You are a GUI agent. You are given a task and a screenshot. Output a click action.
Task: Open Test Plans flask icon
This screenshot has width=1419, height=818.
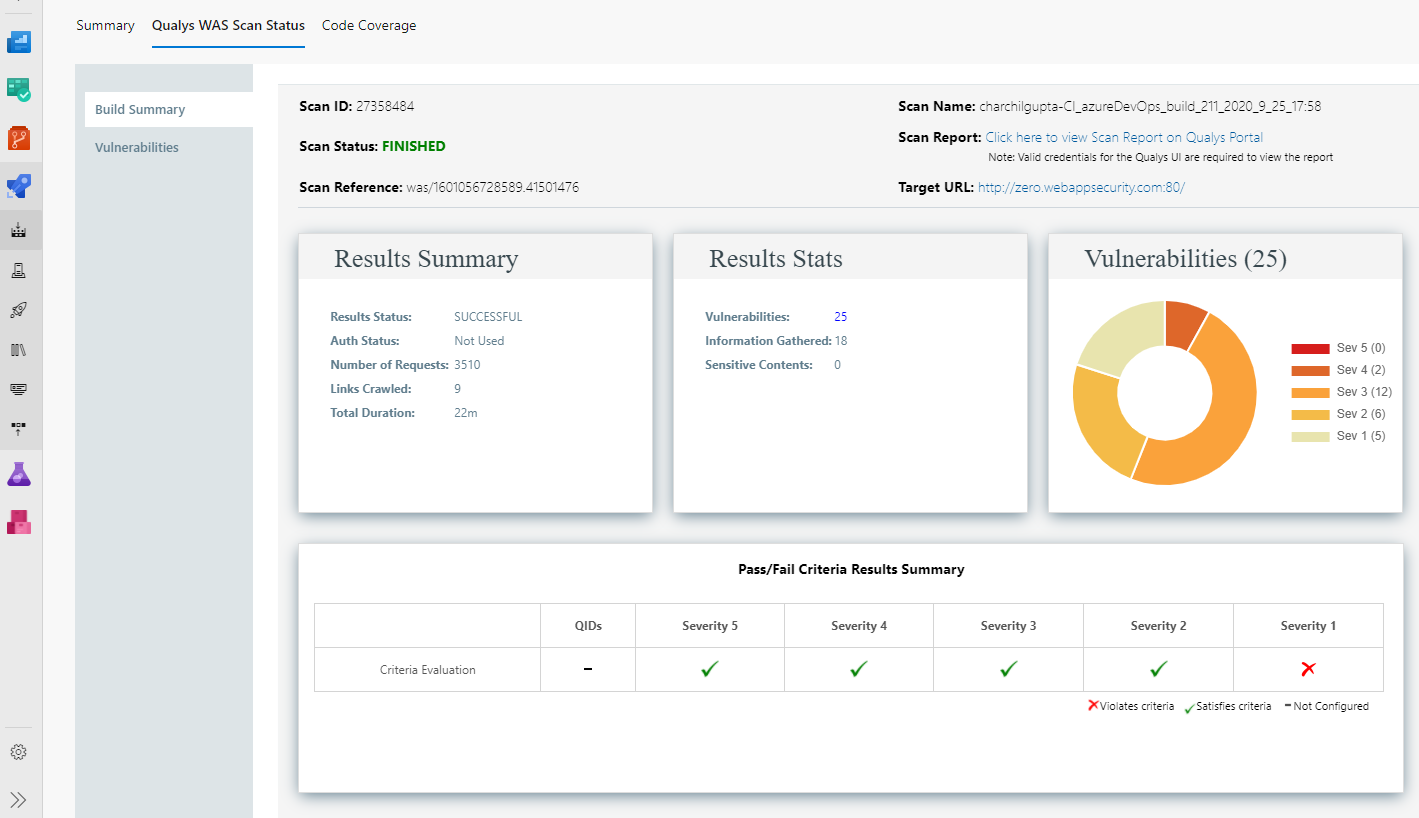point(20,474)
